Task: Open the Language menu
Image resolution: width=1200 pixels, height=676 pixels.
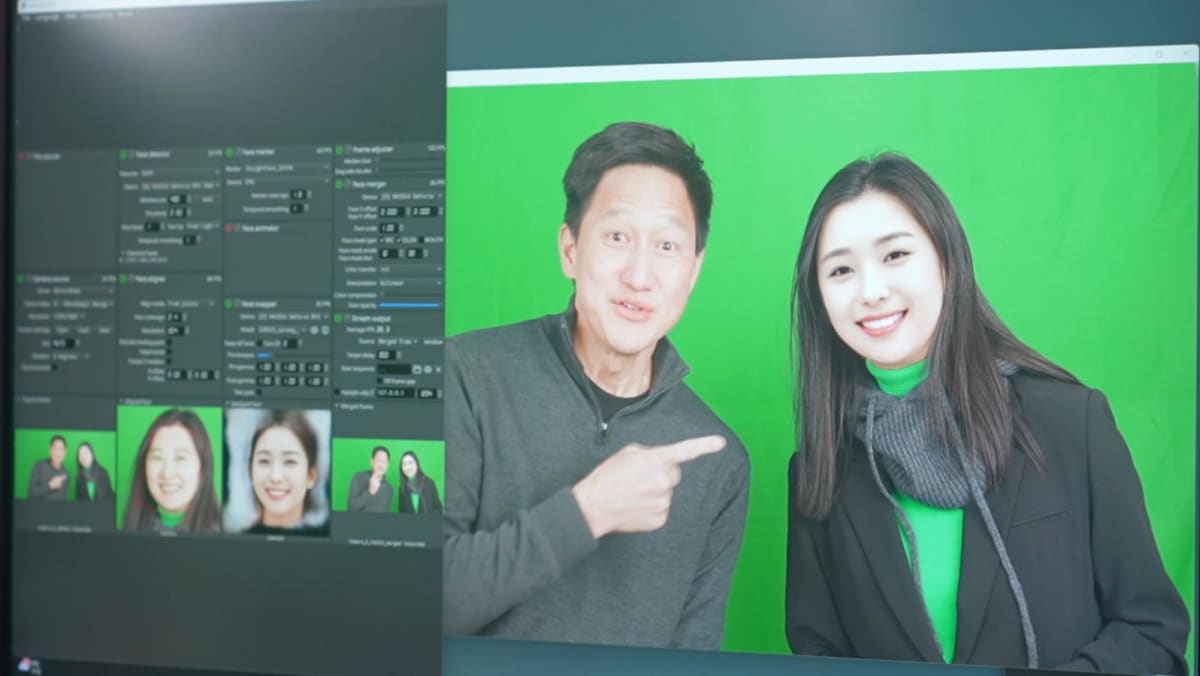Action: coord(48,19)
